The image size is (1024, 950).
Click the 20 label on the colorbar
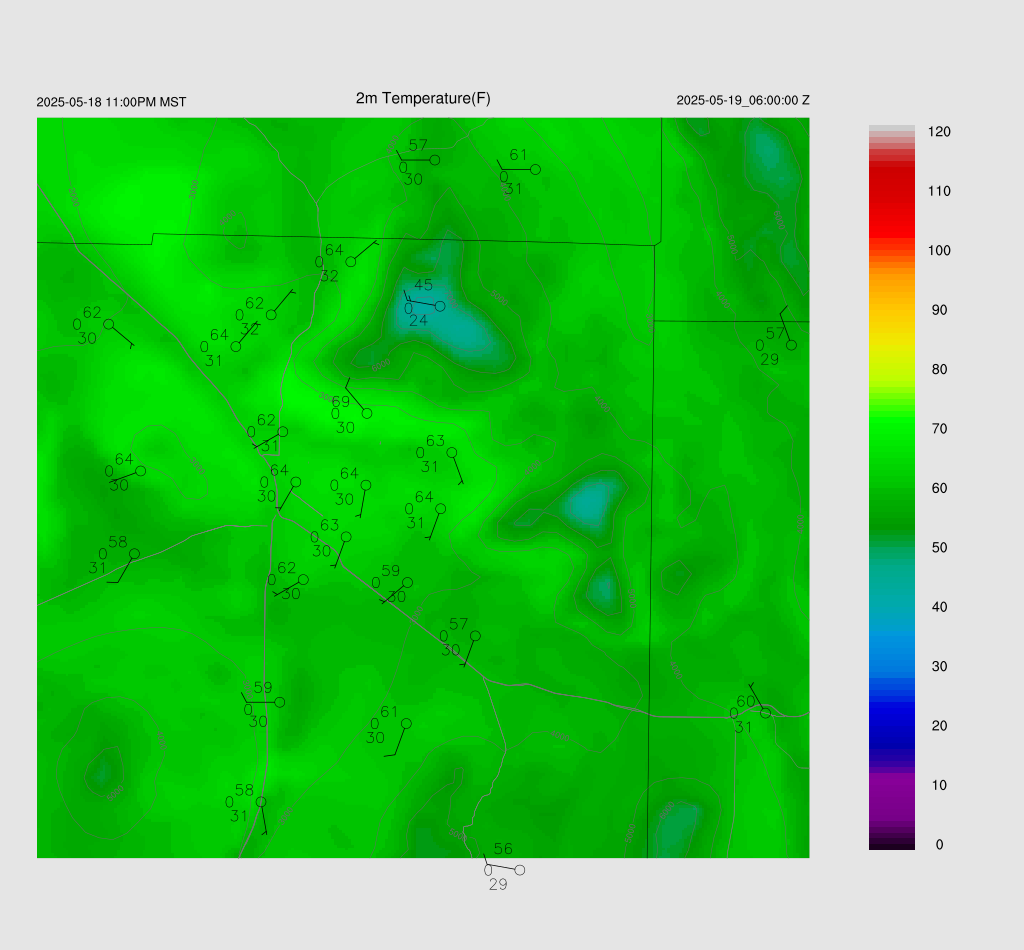pyautogui.click(x=939, y=726)
